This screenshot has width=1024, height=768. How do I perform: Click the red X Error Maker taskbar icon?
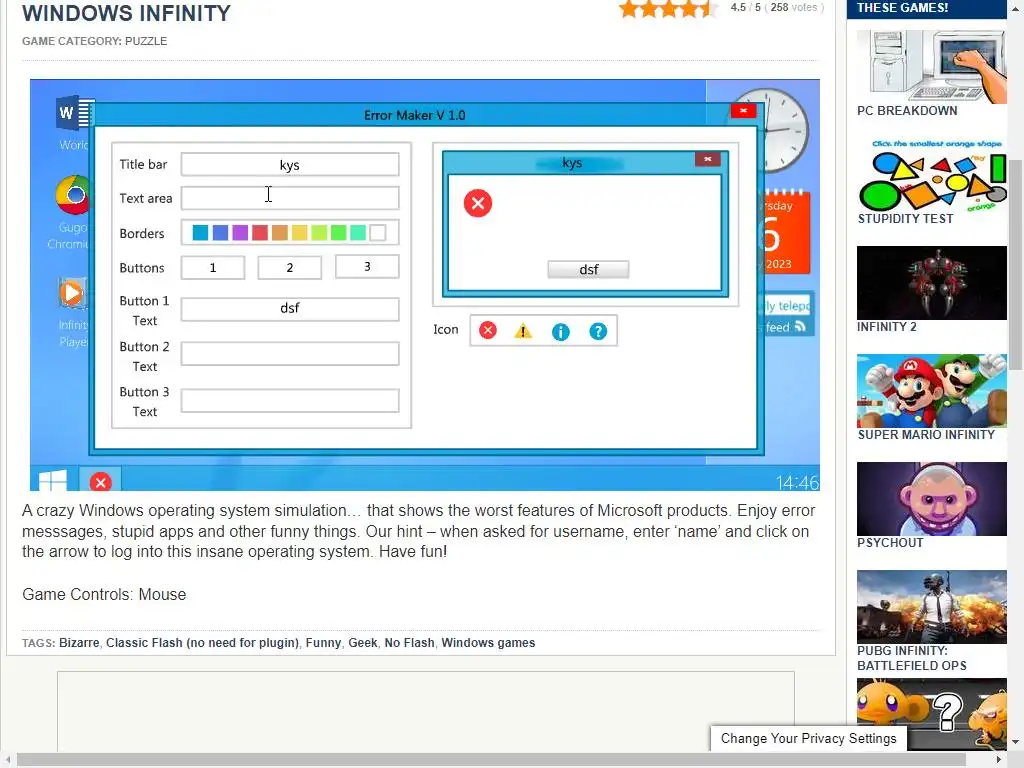tap(101, 482)
